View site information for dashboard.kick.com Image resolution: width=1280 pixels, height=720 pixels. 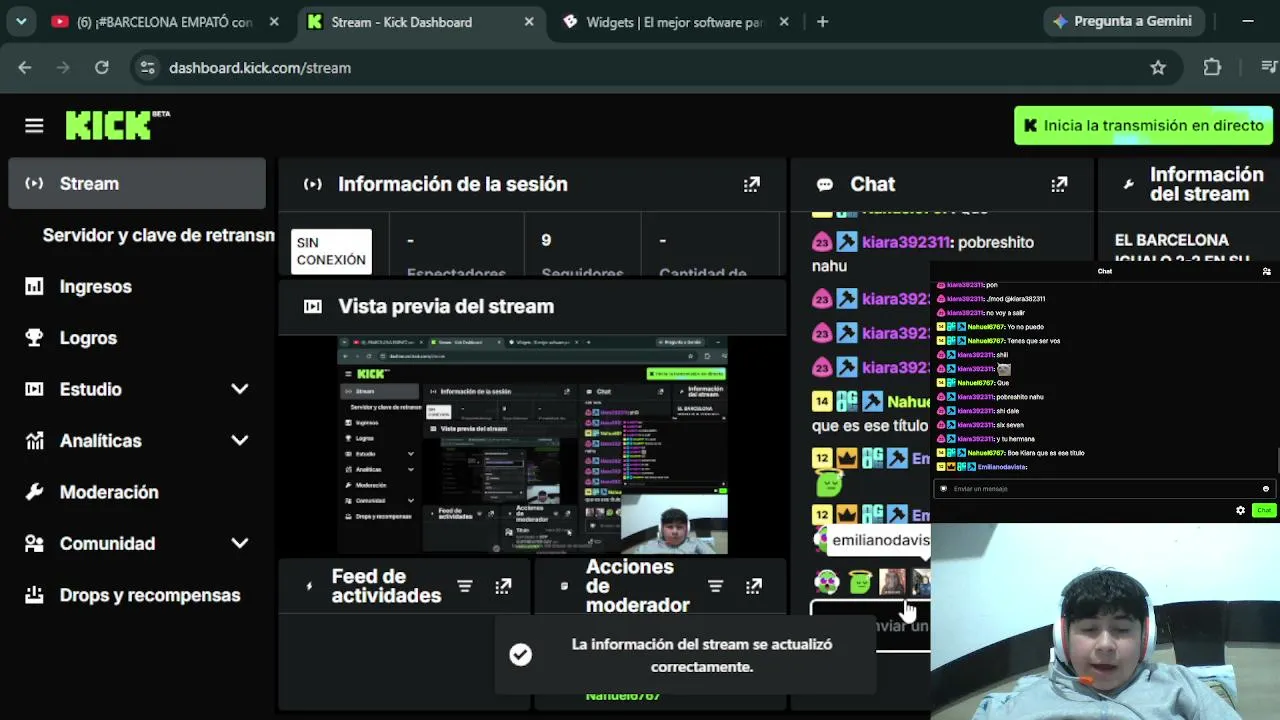[147, 68]
